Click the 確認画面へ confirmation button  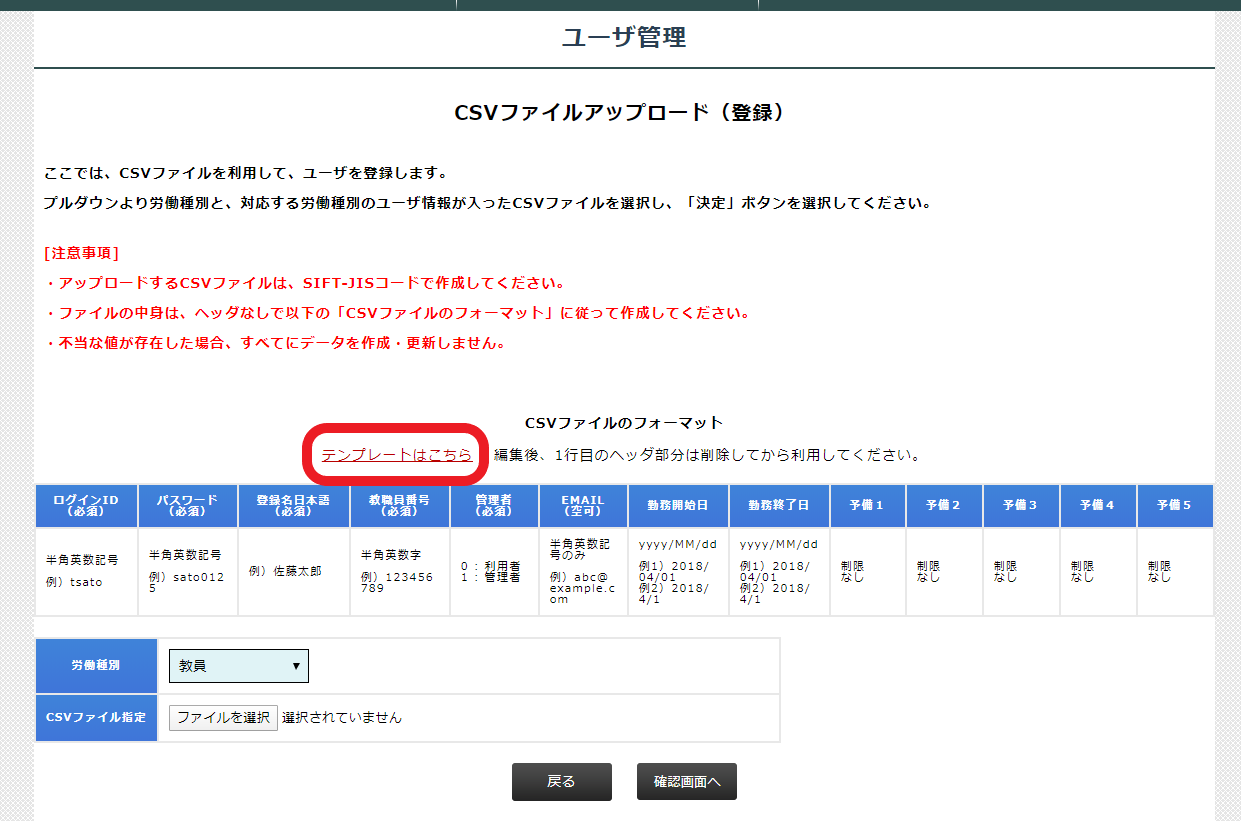686,782
